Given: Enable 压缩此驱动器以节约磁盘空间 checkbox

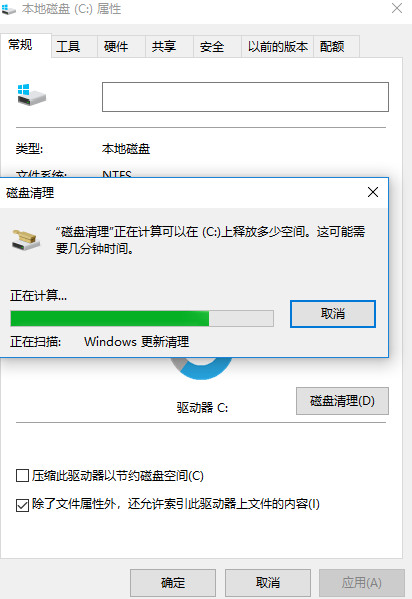Looking at the screenshot, I should point(23,476).
